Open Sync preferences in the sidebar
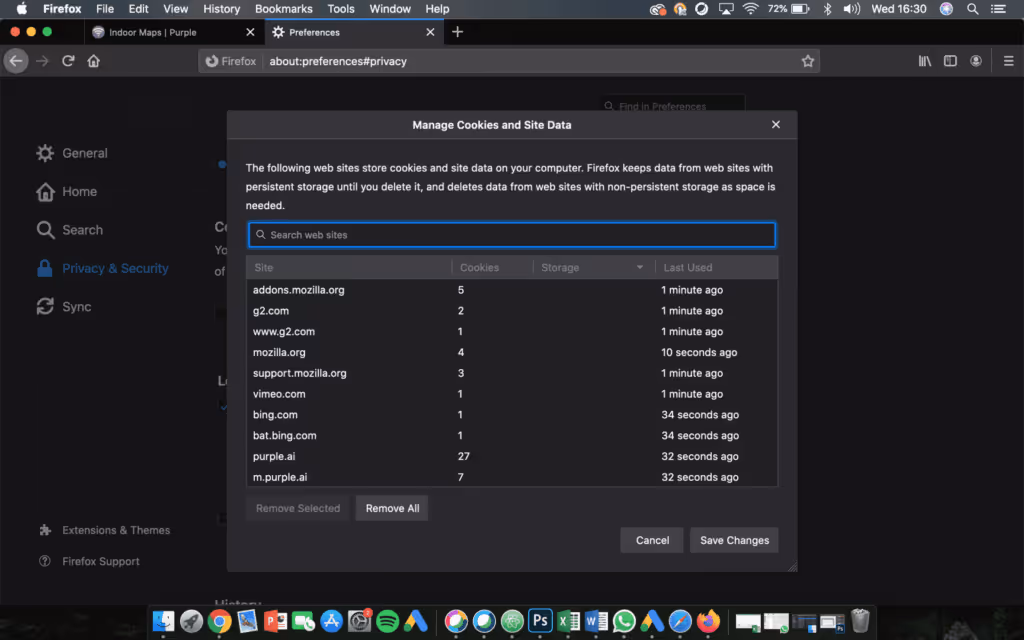Screen dimensions: 1024x640 pos(64,306)
